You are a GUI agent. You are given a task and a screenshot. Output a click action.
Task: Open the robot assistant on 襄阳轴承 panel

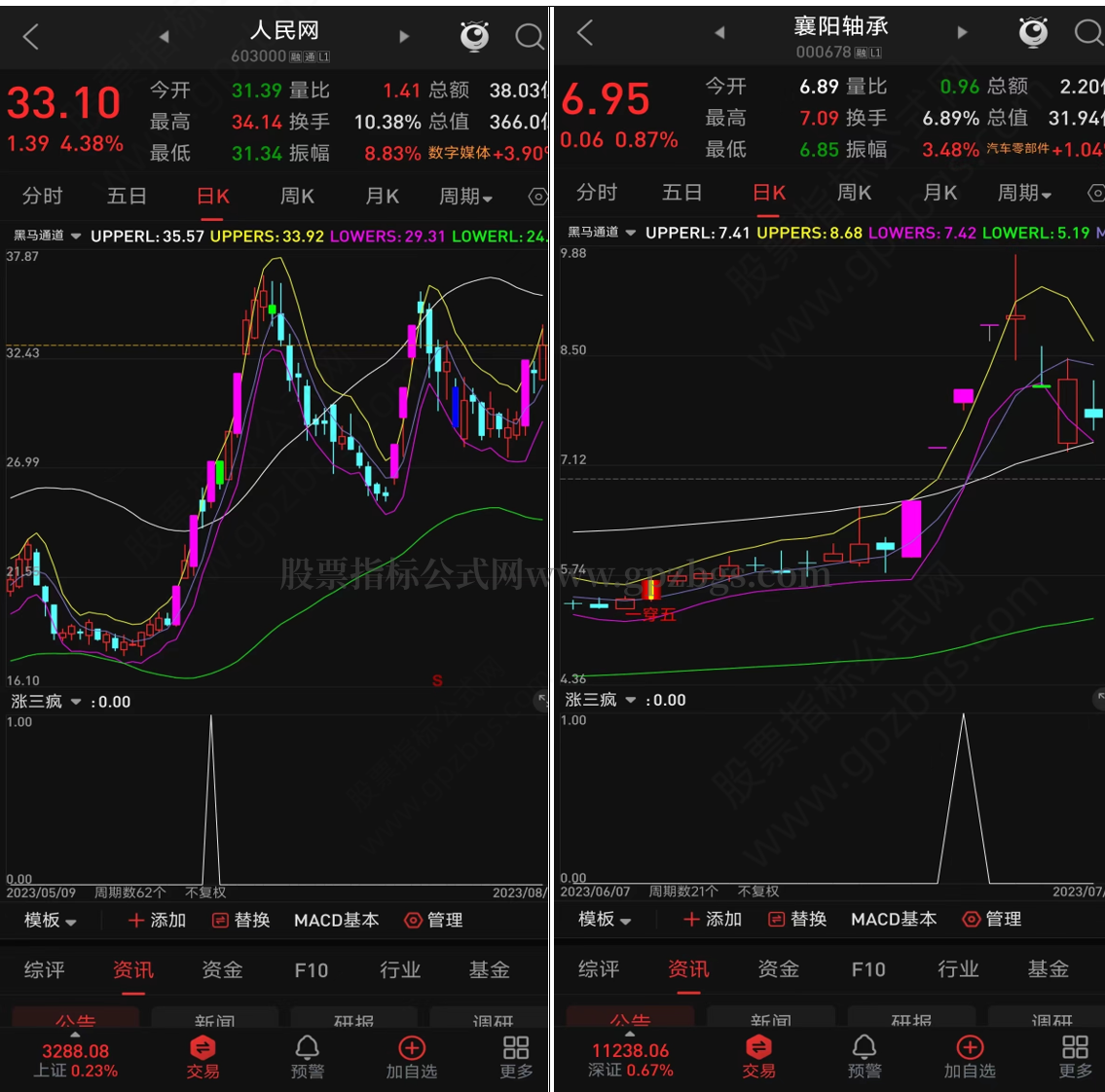point(1033,32)
